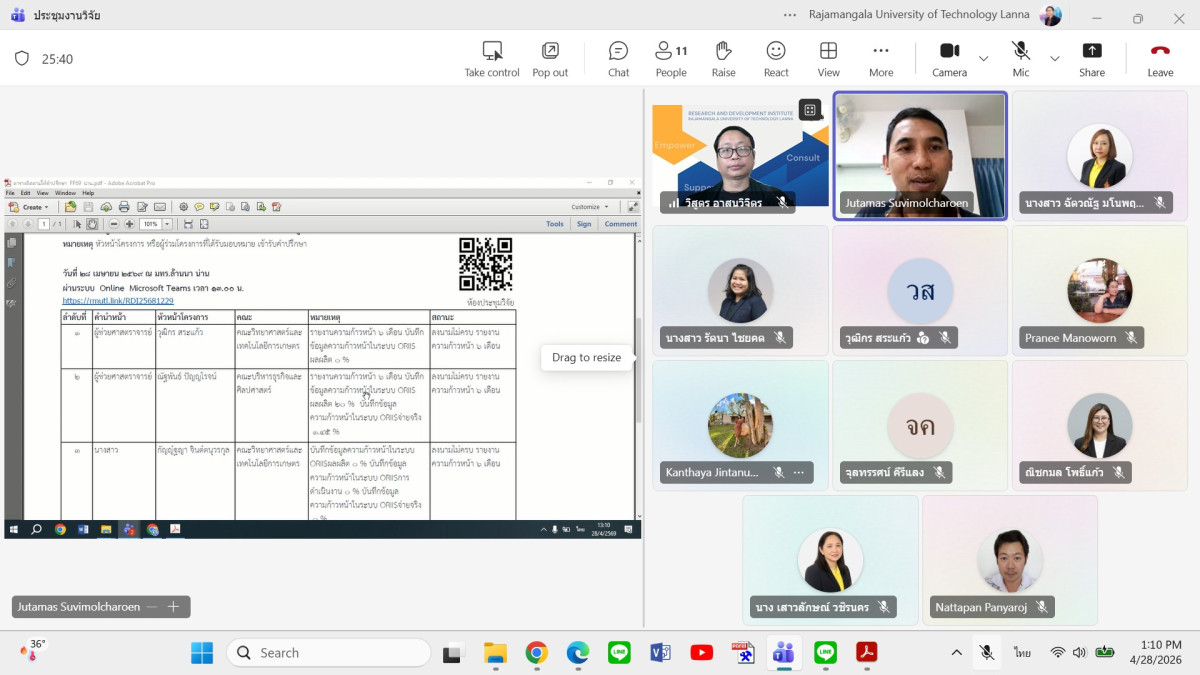Image resolution: width=1200 pixels, height=675 pixels.
Task: Toggle microphone mute in system tray
Action: point(986,653)
